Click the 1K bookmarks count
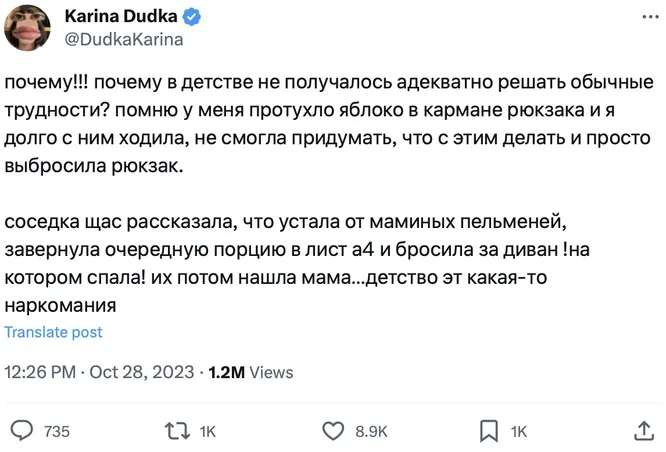This screenshot has width=666, height=452. [x=519, y=432]
